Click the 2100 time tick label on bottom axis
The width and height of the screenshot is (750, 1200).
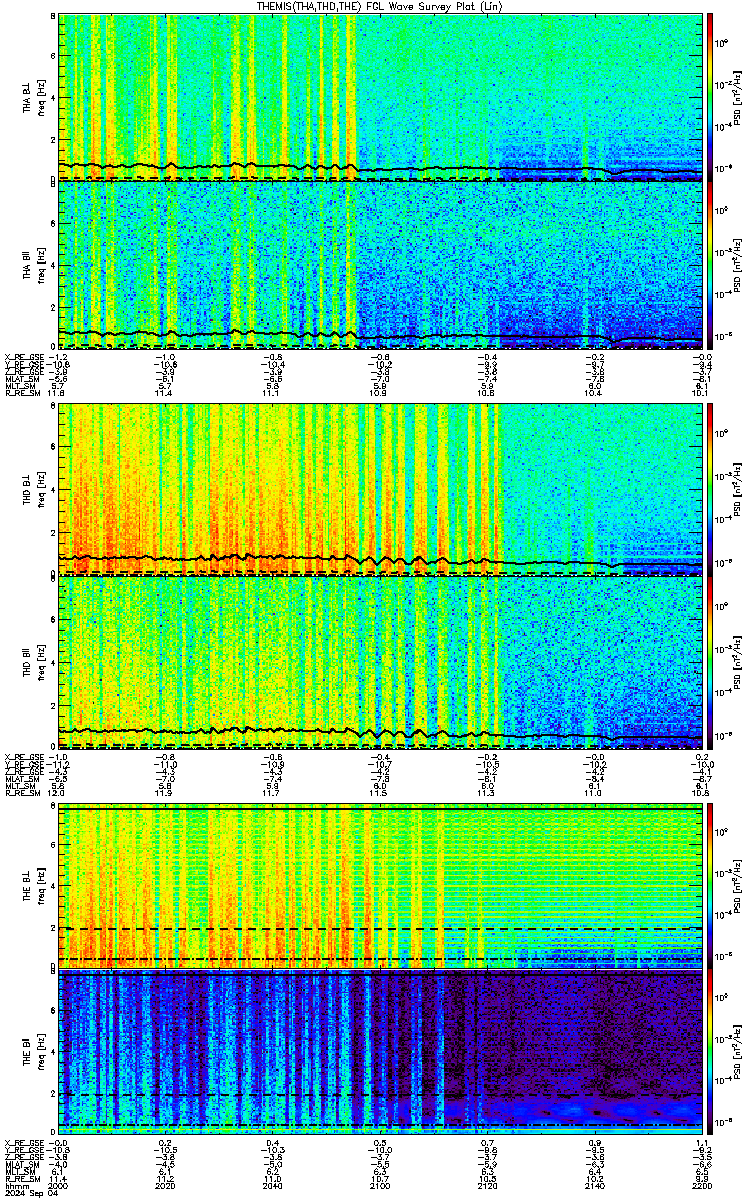click(x=380, y=1187)
